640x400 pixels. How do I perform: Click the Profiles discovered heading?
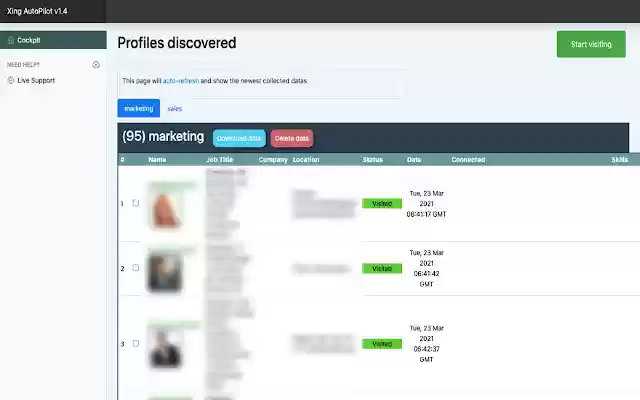pyautogui.click(x=177, y=43)
